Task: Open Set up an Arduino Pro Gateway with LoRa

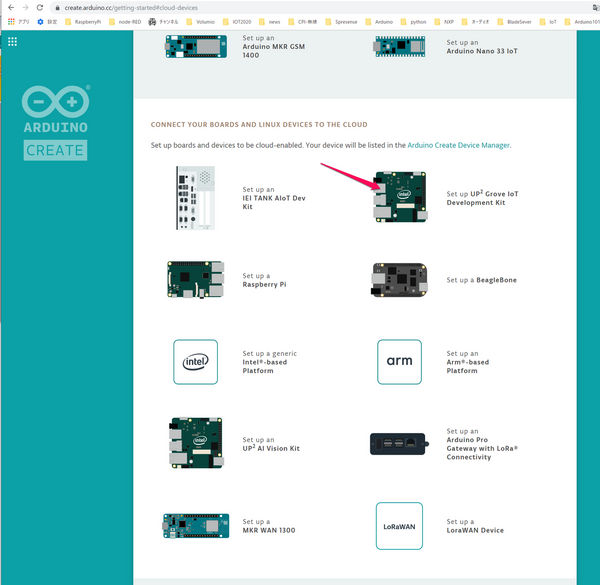Action: click(x=482, y=444)
